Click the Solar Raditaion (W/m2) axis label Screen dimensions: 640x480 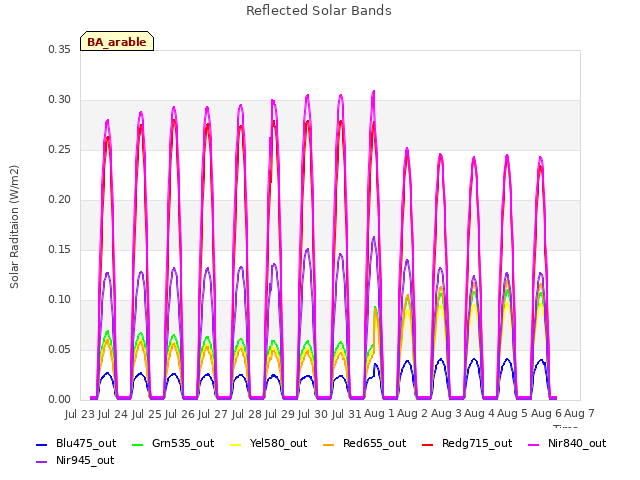[14, 227]
